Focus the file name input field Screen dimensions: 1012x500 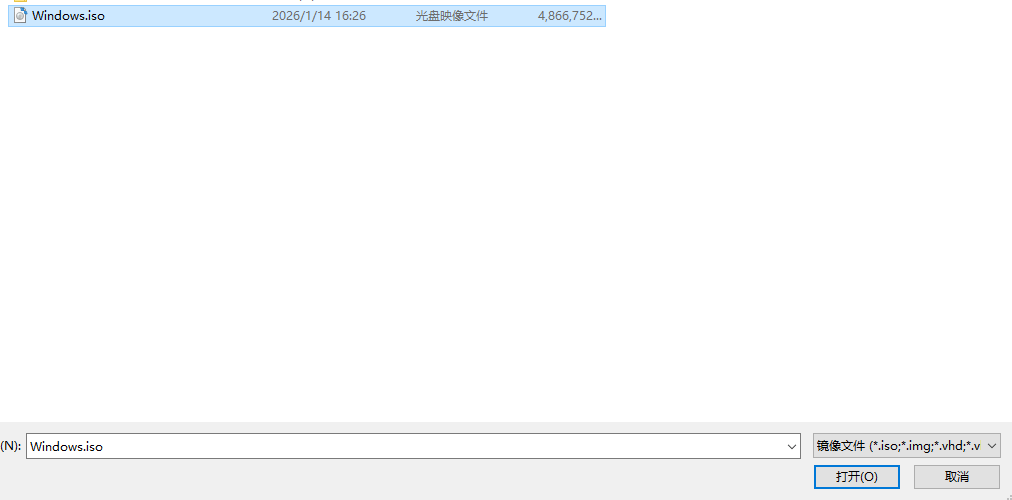tap(400, 447)
